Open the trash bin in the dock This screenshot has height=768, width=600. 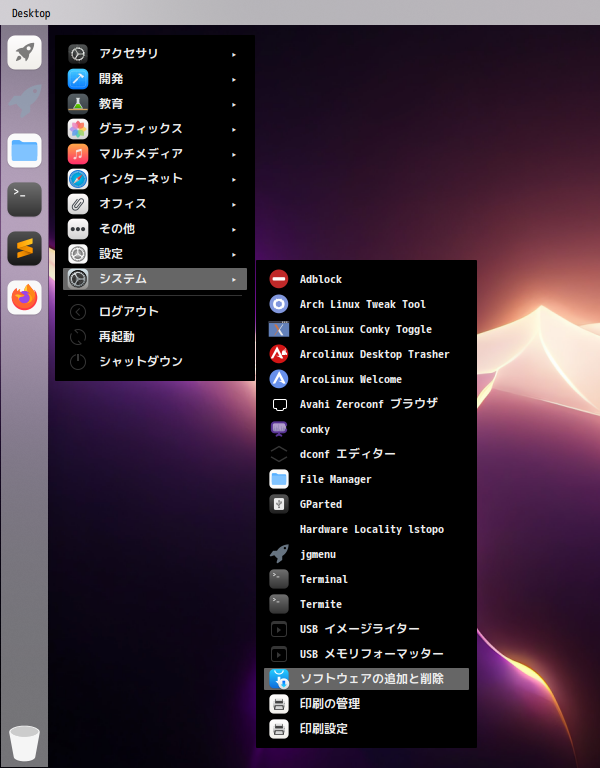(x=24, y=743)
